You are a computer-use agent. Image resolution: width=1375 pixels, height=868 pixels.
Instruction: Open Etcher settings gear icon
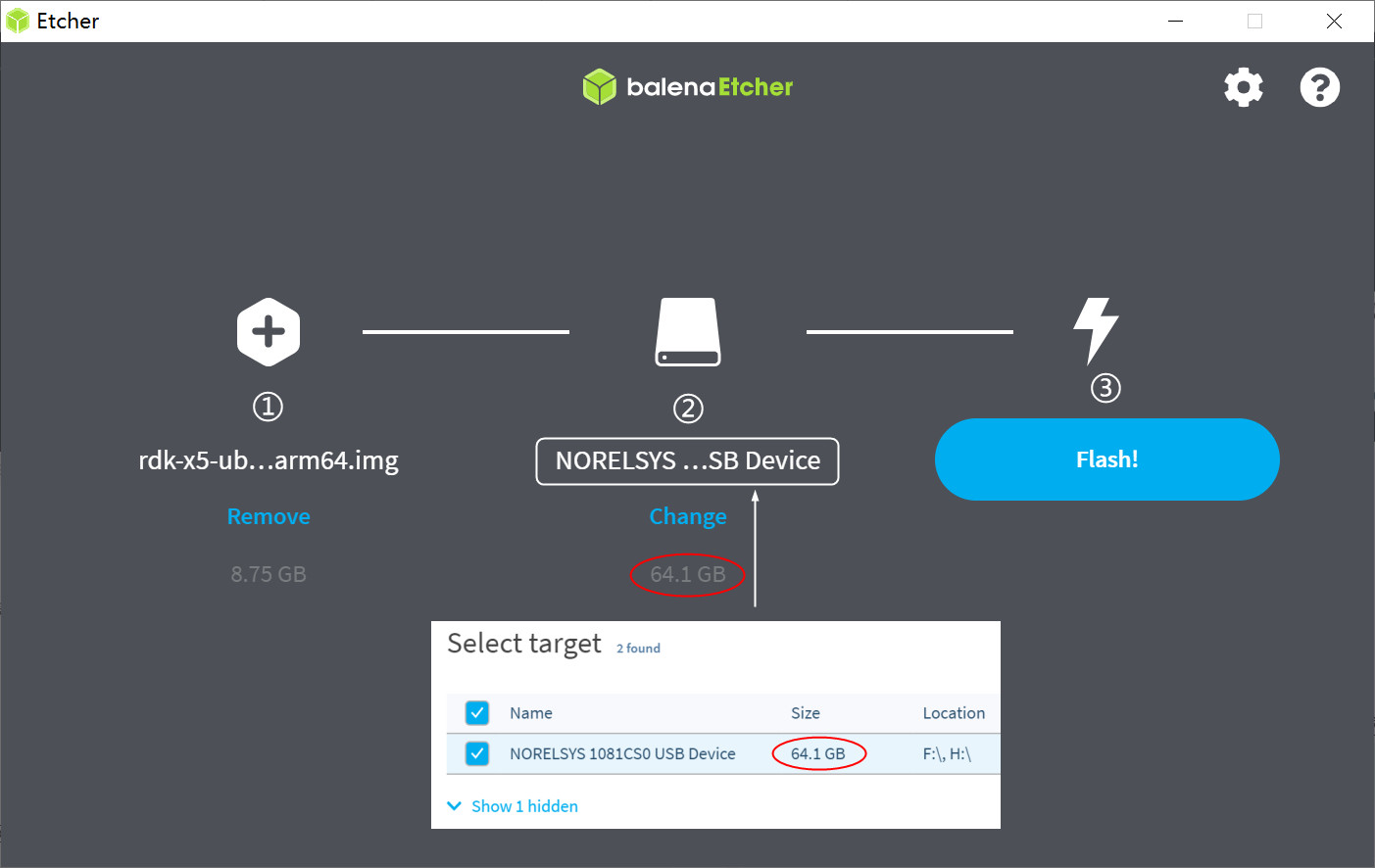pos(1244,87)
